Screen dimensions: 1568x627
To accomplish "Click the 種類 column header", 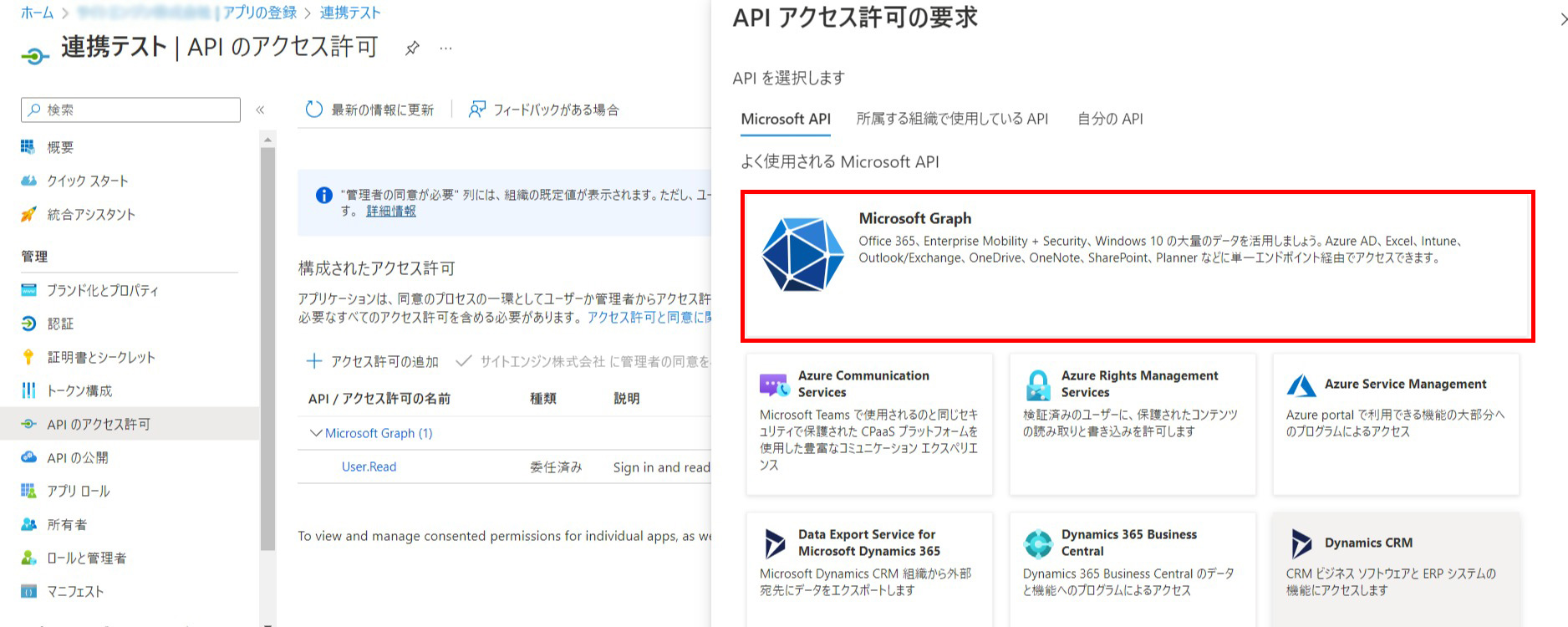I will click(x=543, y=399).
